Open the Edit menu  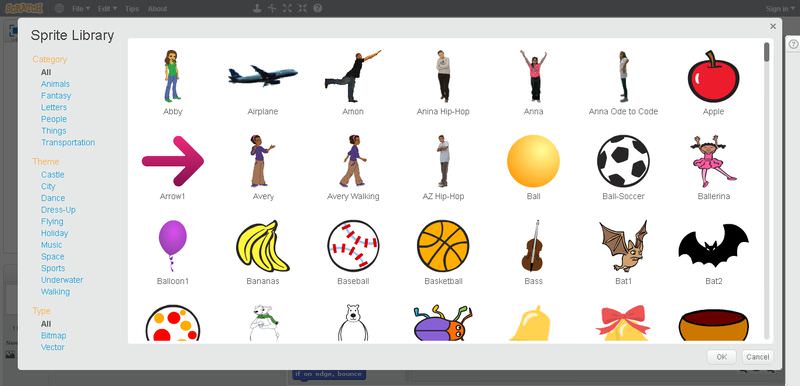(107, 9)
